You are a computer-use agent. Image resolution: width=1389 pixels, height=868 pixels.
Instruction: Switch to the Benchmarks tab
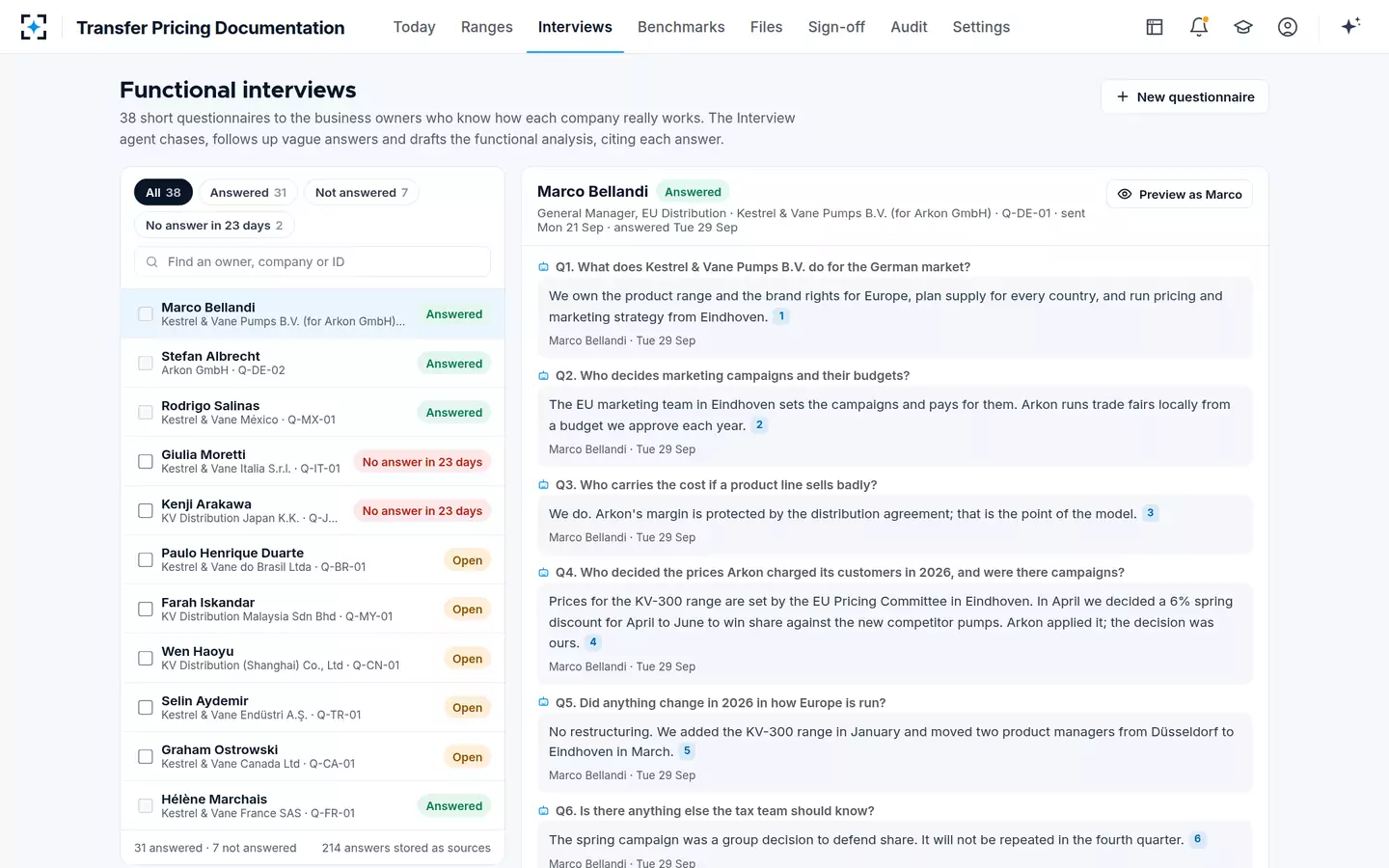[x=681, y=27]
